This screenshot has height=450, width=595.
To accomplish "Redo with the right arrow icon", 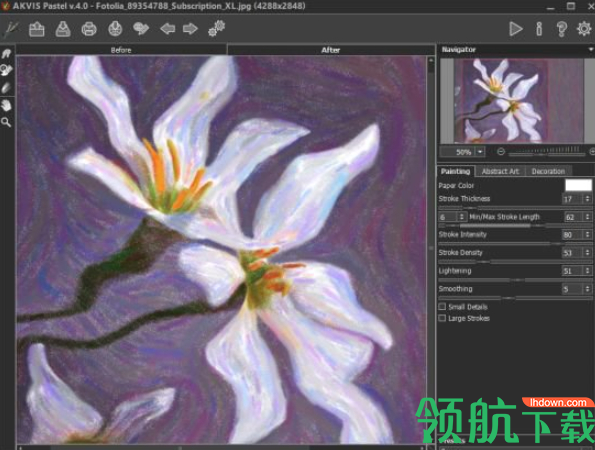I will point(190,28).
